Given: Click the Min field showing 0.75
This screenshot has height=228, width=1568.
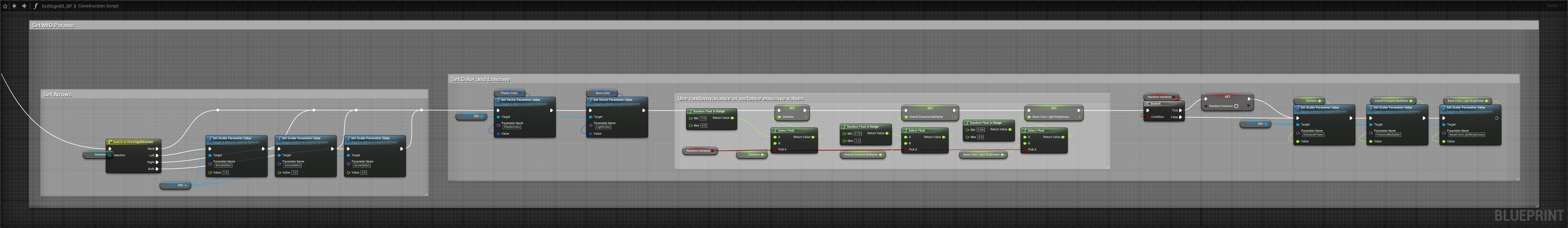Looking at the screenshot, I should (x=858, y=134).
